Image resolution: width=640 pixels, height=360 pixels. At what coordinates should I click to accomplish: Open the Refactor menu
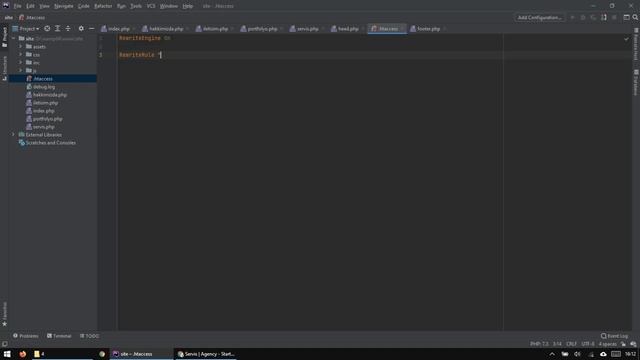(103, 6)
